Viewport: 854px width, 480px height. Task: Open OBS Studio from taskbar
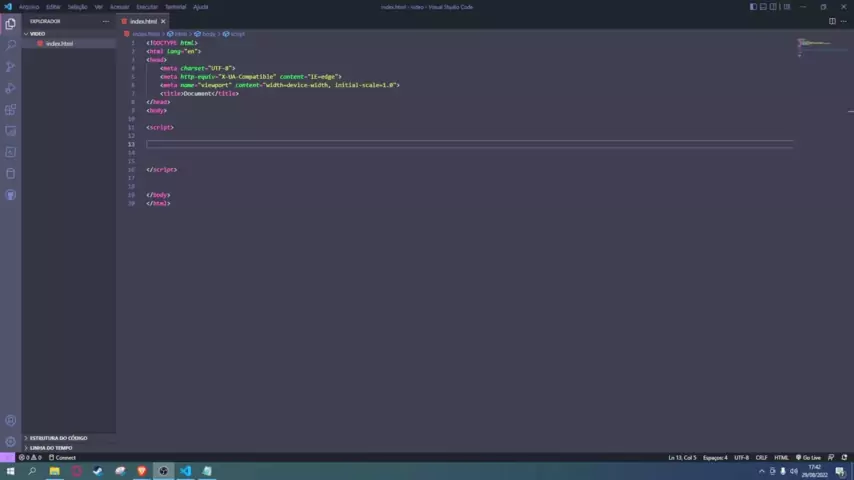click(x=163, y=471)
